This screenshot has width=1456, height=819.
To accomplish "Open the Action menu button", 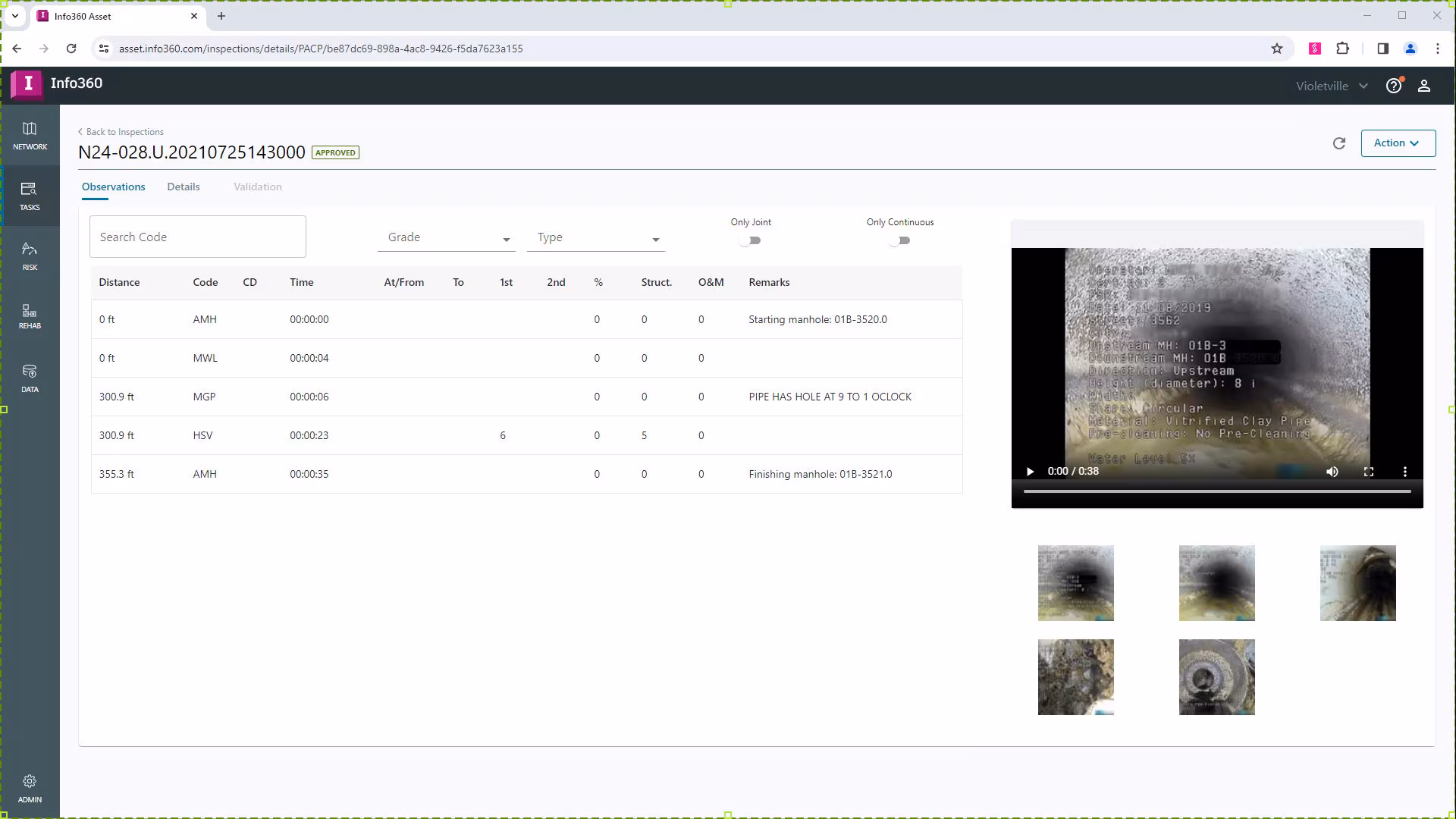I will click(1398, 143).
